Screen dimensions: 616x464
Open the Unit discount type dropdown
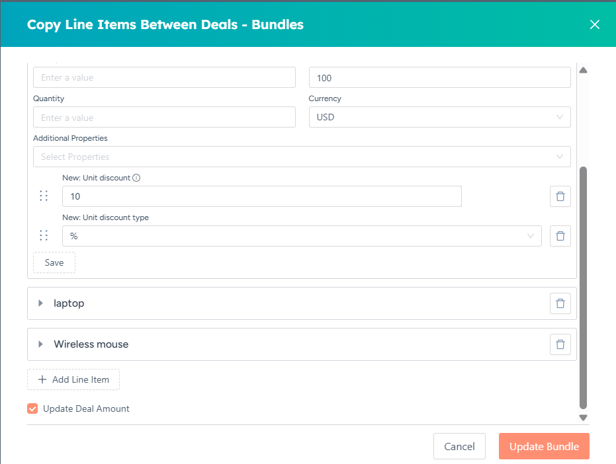click(x=302, y=236)
